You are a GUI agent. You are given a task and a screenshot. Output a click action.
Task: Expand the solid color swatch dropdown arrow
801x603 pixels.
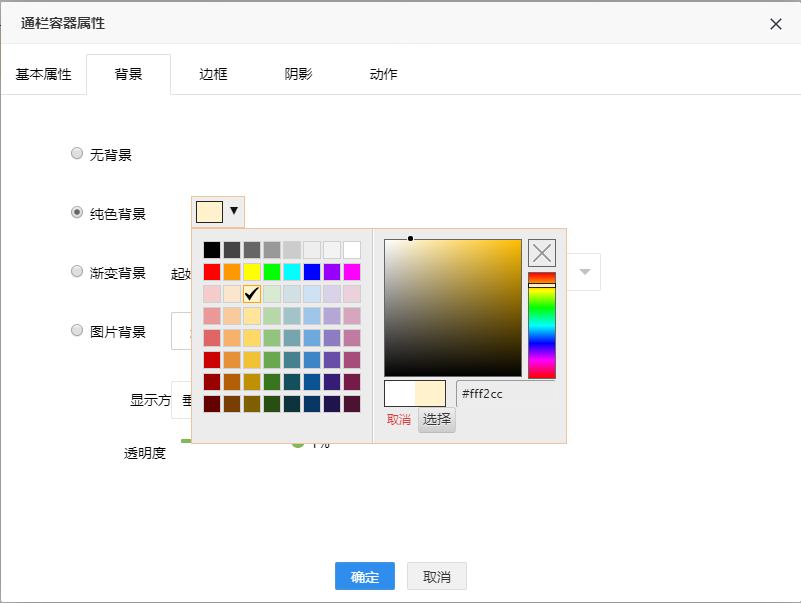pyautogui.click(x=234, y=211)
